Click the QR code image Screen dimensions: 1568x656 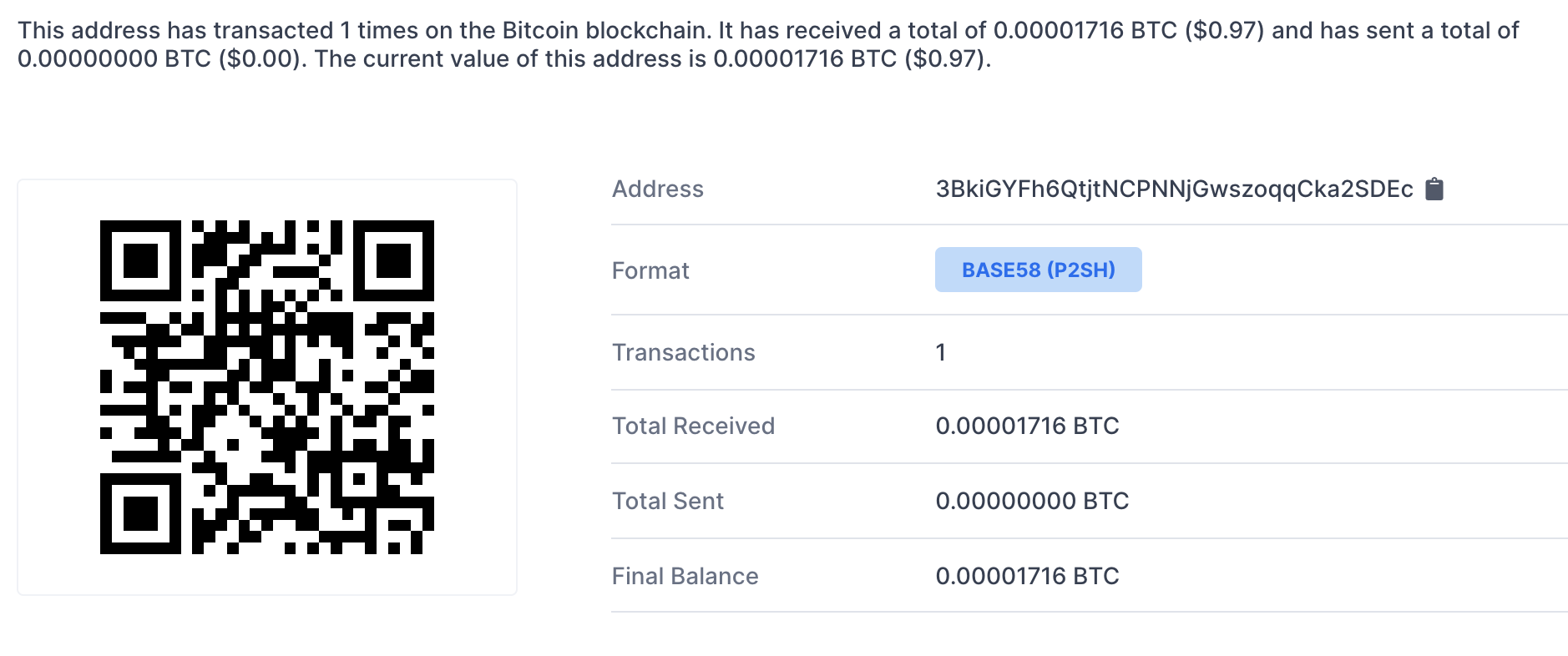pos(267,387)
